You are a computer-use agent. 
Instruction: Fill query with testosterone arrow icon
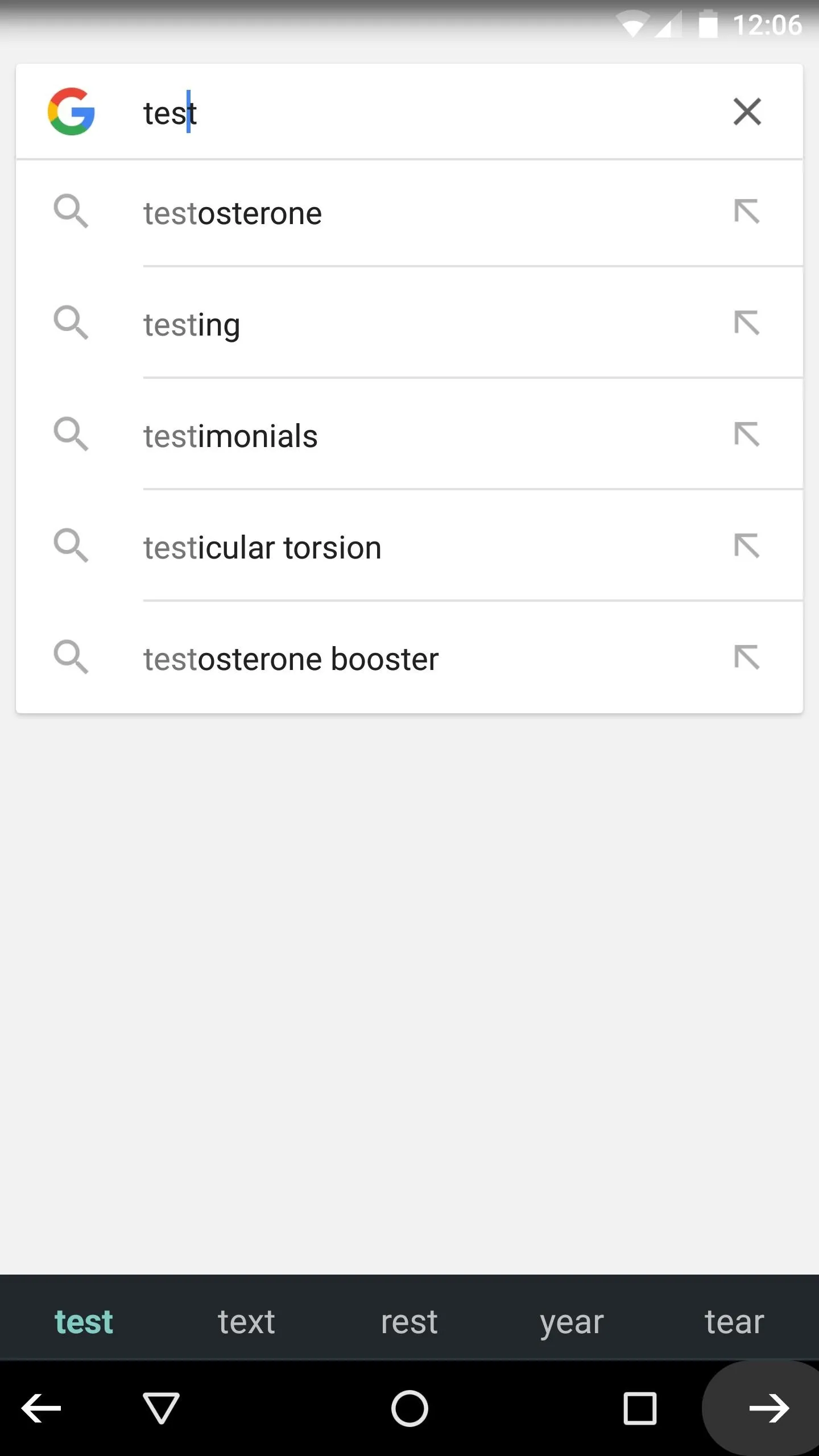pos(747,212)
